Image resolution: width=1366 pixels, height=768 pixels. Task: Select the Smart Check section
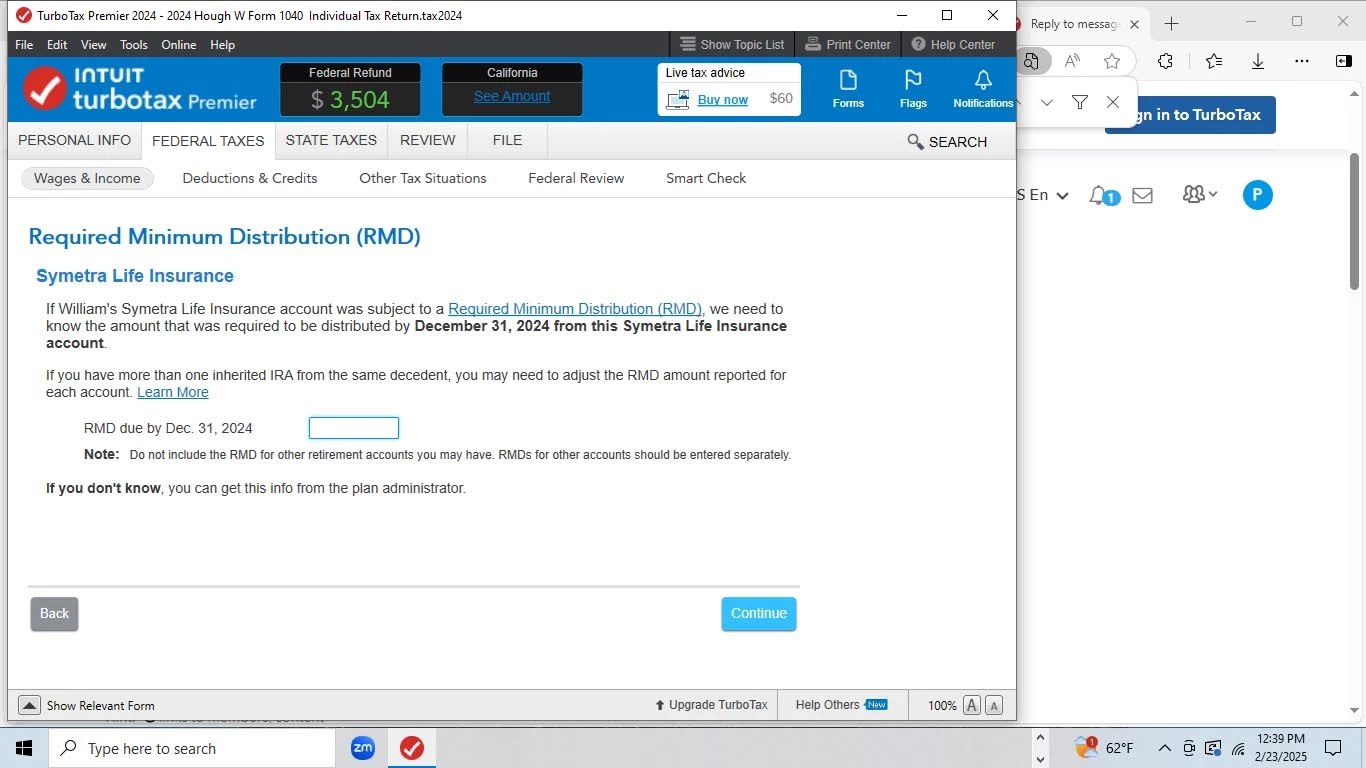click(706, 178)
